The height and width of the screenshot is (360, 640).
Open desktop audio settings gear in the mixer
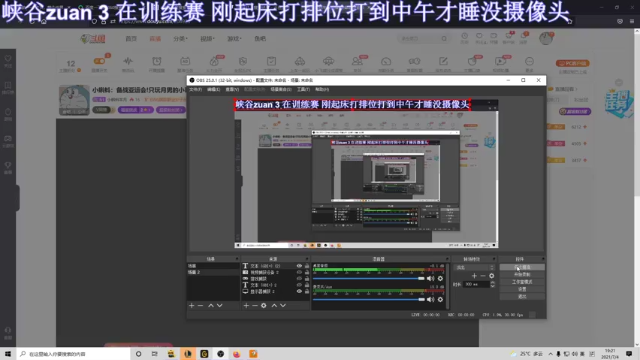click(440, 278)
